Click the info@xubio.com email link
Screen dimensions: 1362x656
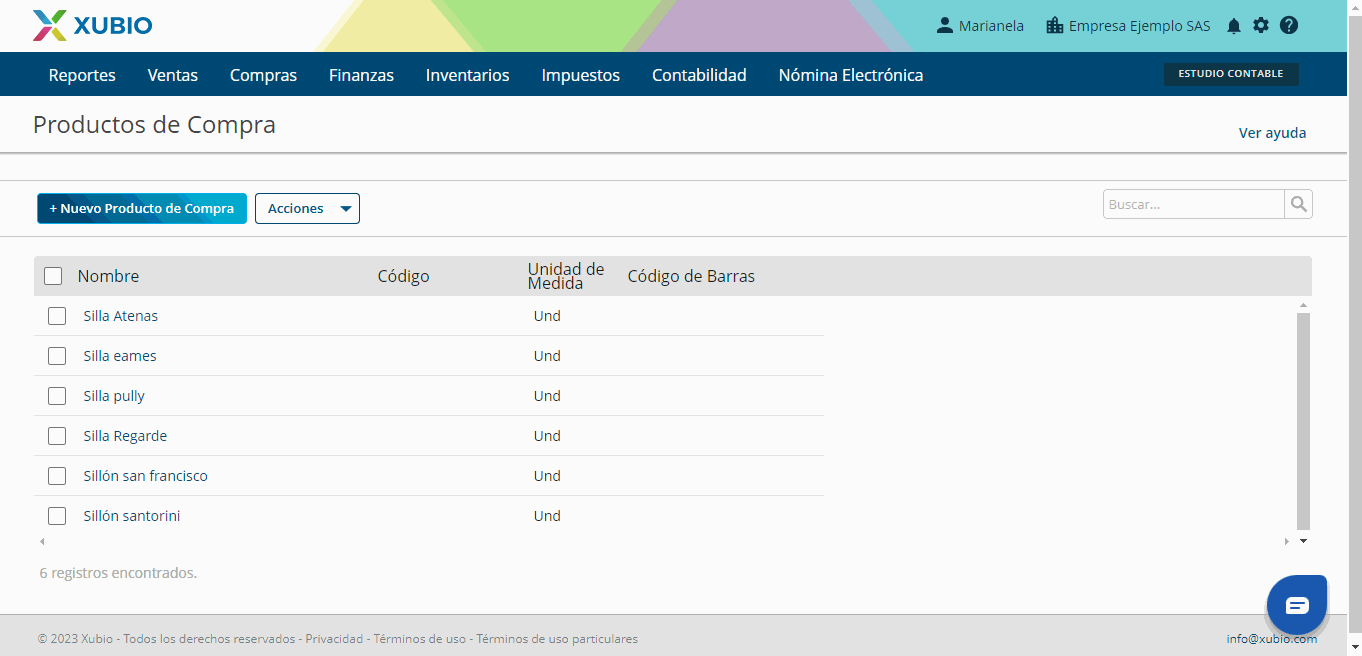pyautogui.click(x=1272, y=639)
